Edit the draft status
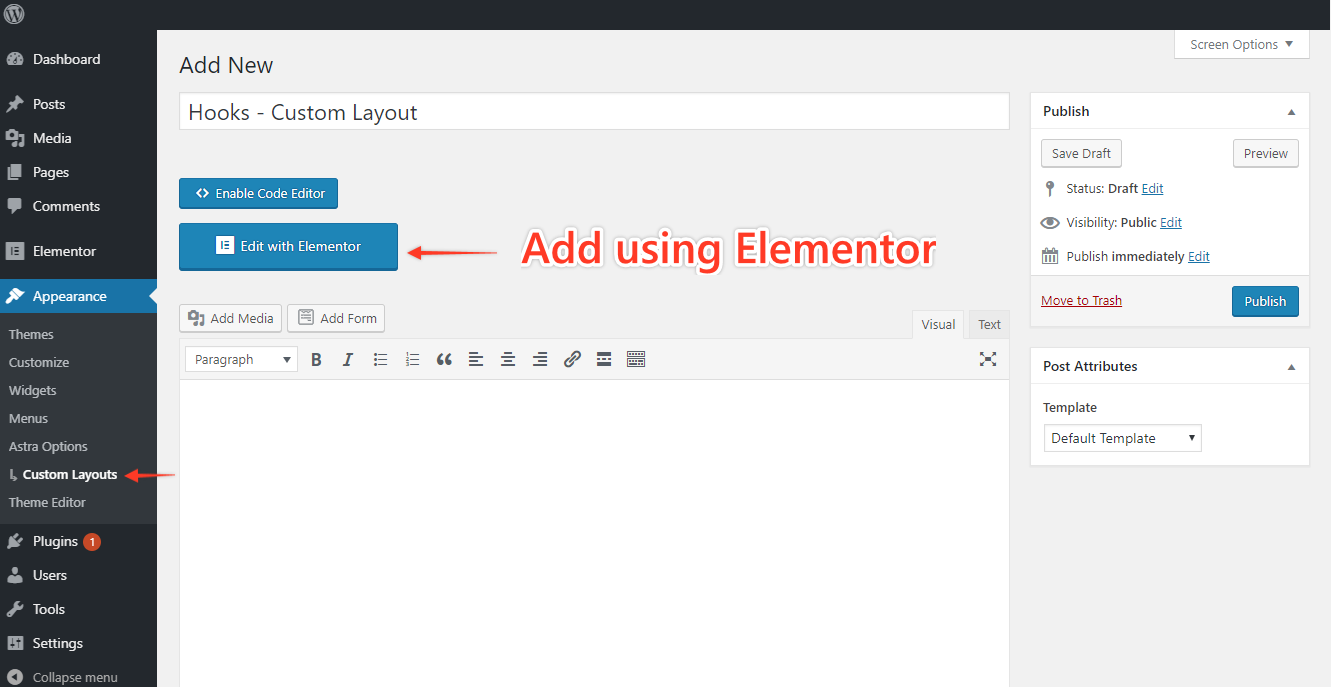 [1152, 188]
